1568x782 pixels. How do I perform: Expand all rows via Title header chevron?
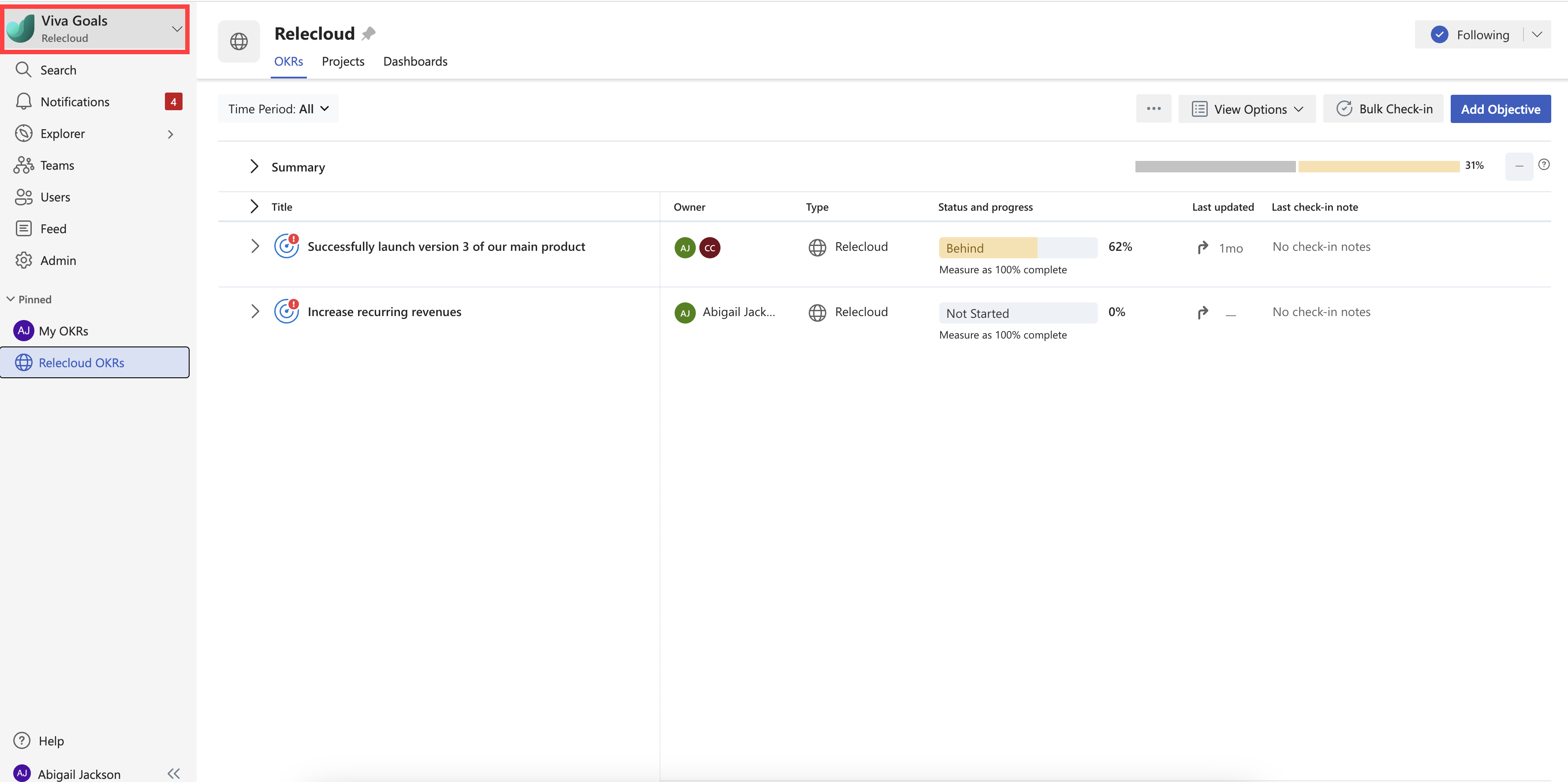pyautogui.click(x=254, y=206)
